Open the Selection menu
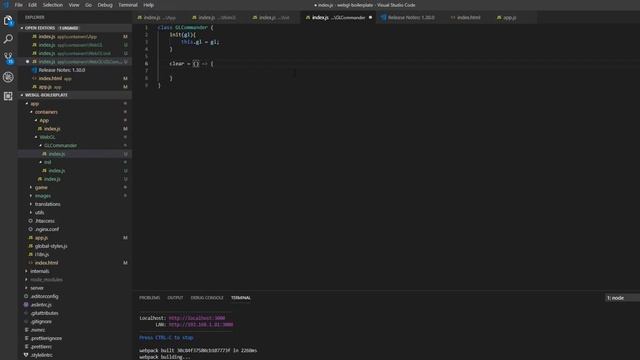The width and height of the screenshot is (640, 360). pyautogui.click(x=53, y=5)
